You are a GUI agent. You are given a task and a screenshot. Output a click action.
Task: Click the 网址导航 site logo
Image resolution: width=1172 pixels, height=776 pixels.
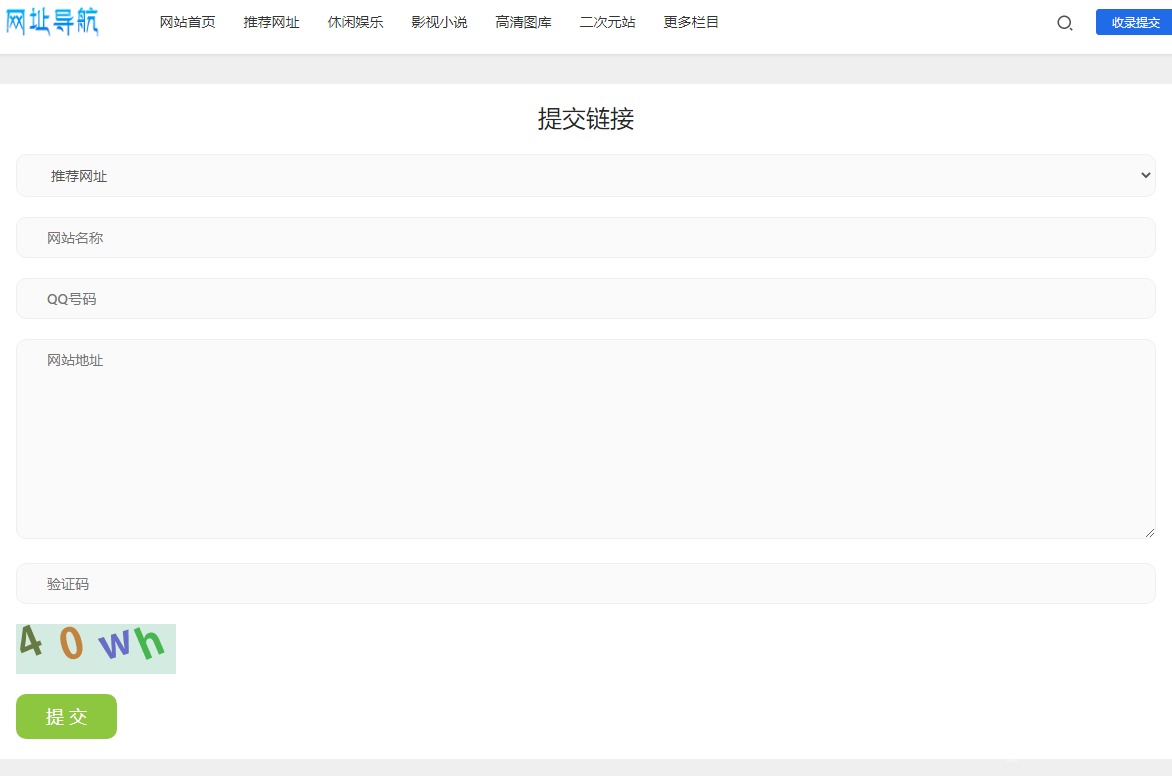52,21
